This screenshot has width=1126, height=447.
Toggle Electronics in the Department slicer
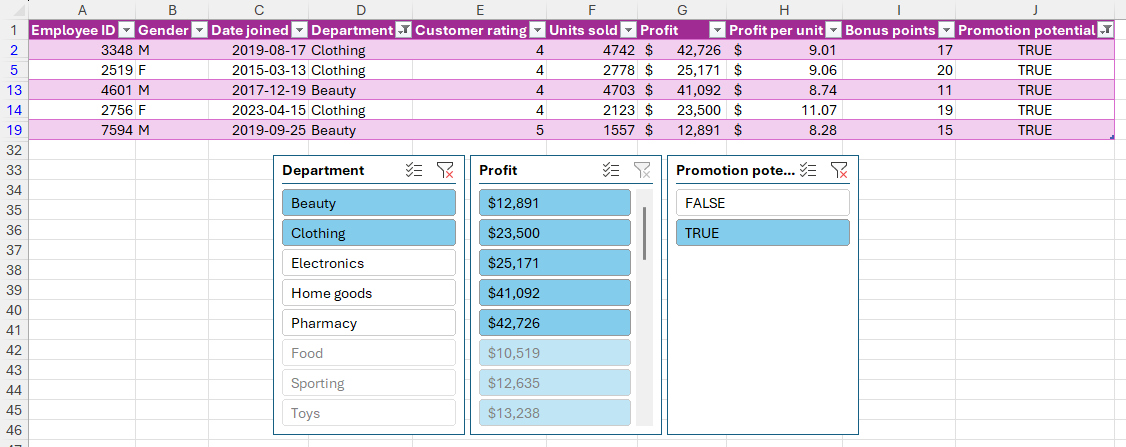click(368, 263)
